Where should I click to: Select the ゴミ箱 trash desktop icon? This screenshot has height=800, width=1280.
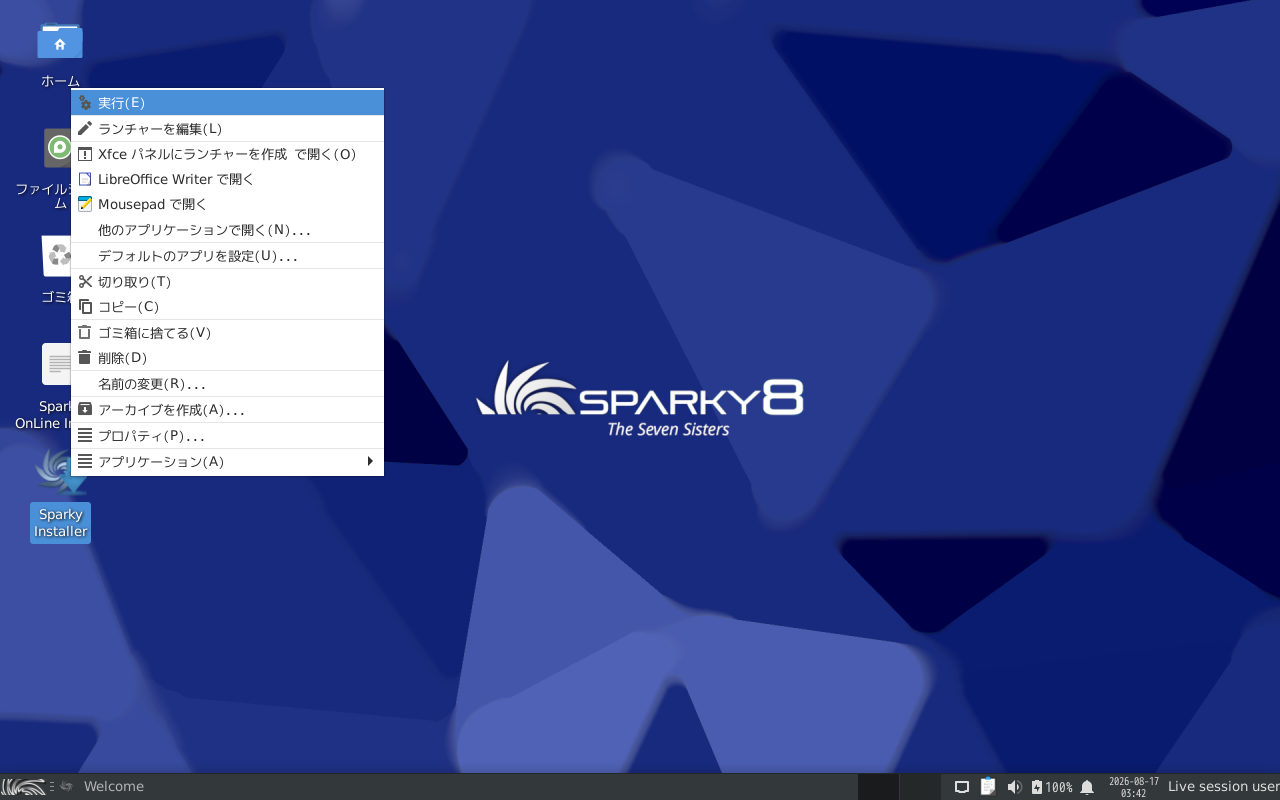(x=56, y=256)
